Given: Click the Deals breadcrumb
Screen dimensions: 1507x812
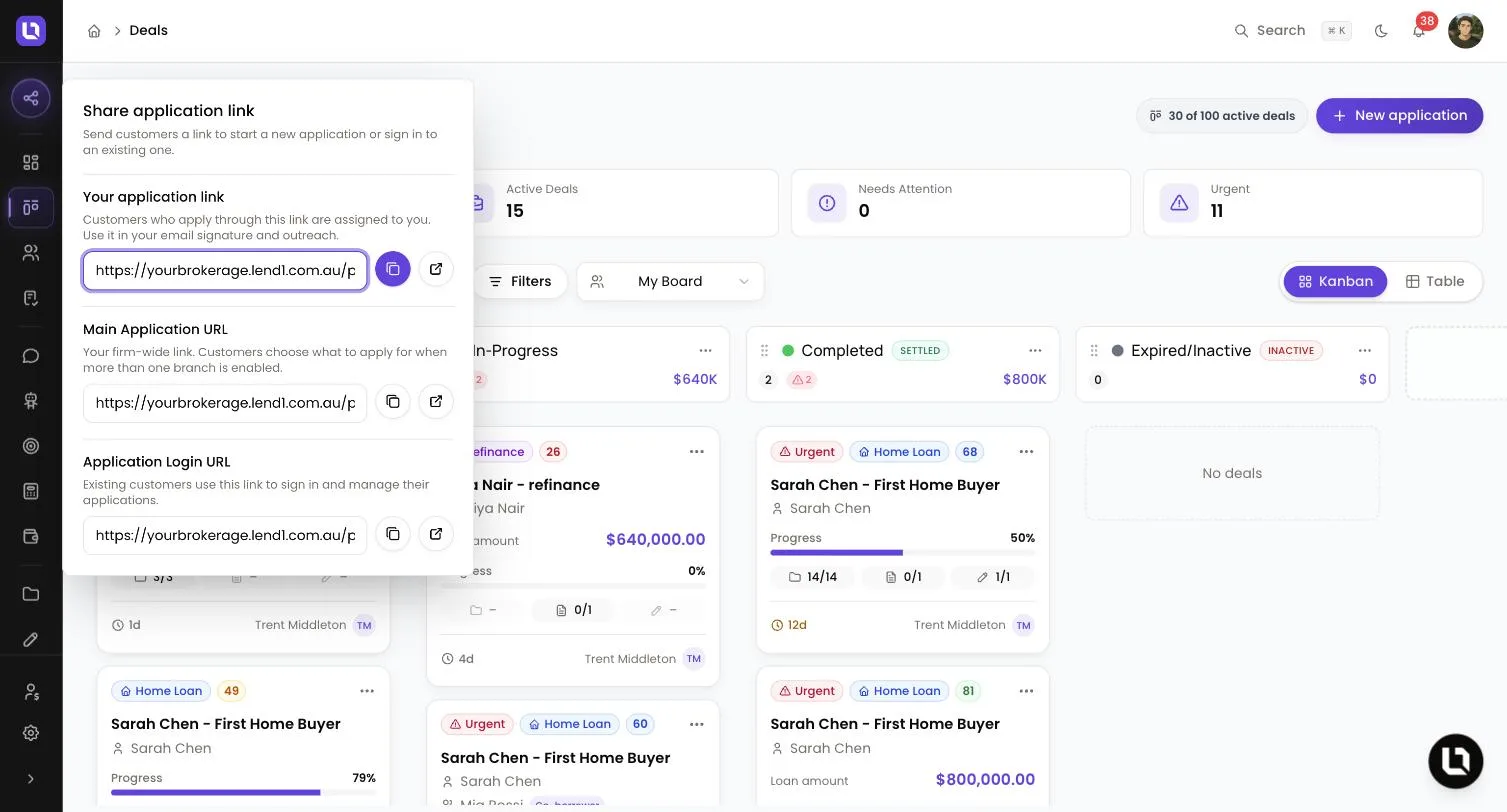Looking at the screenshot, I should (x=148, y=31).
